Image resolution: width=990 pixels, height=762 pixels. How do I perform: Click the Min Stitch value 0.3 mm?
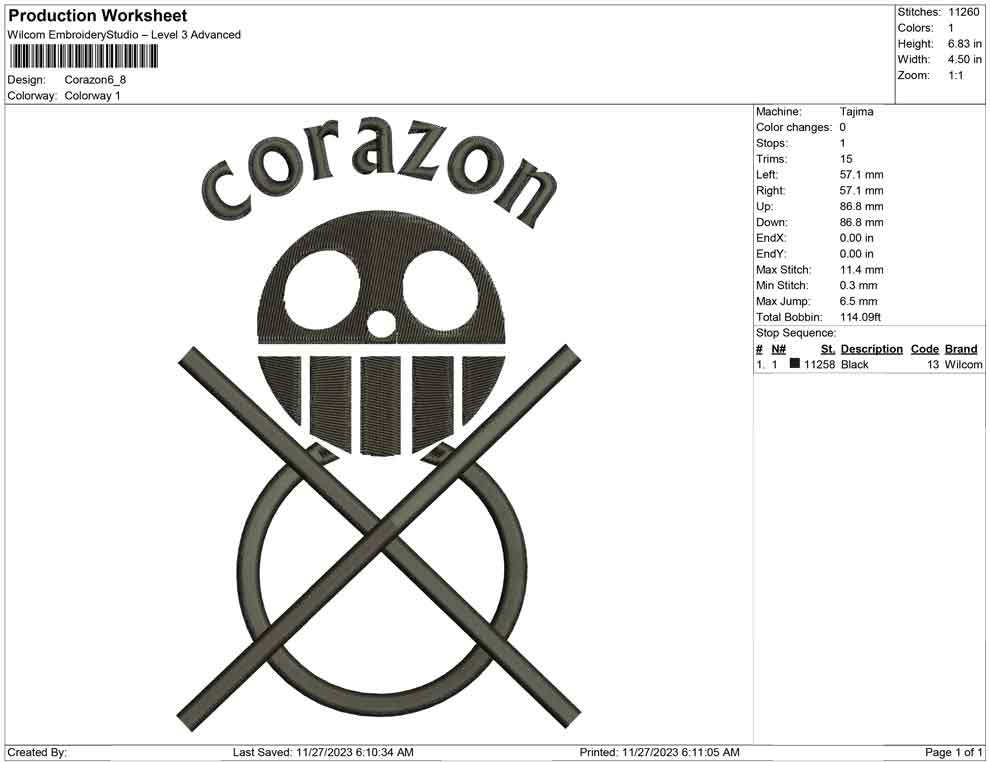pyautogui.click(x=859, y=285)
